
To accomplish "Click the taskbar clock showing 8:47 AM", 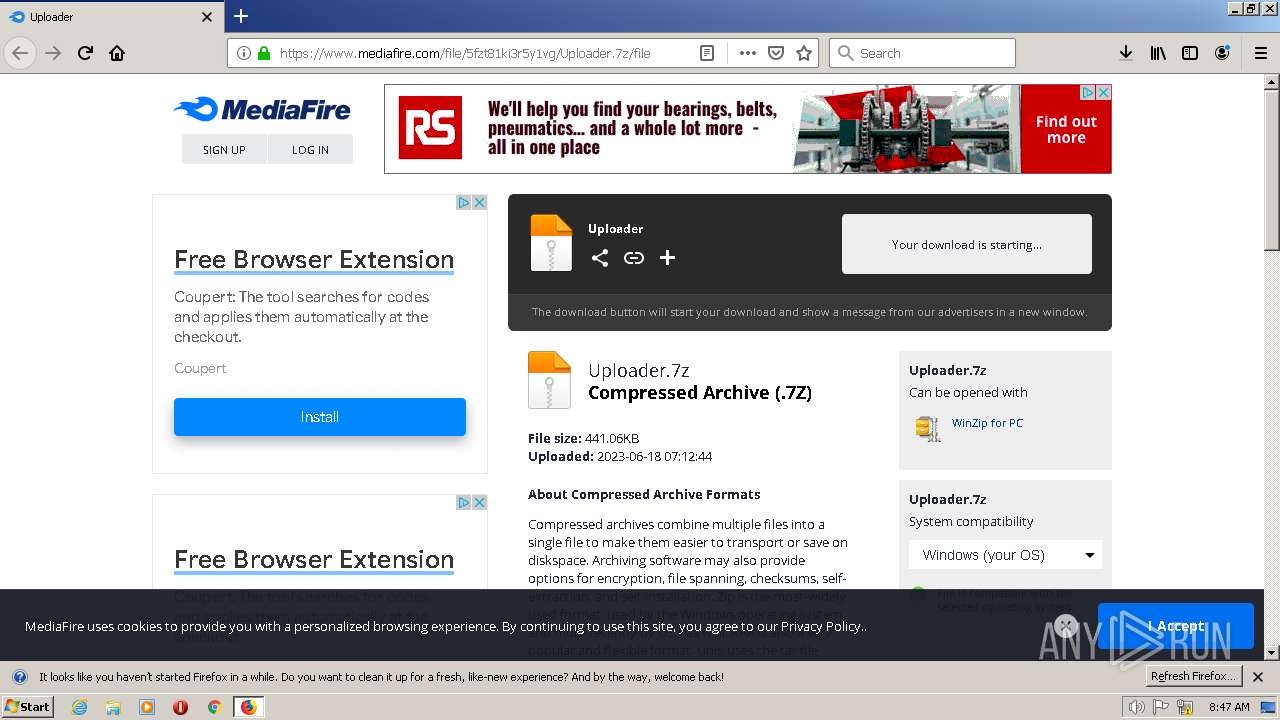I will pyautogui.click(x=1229, y=707).
